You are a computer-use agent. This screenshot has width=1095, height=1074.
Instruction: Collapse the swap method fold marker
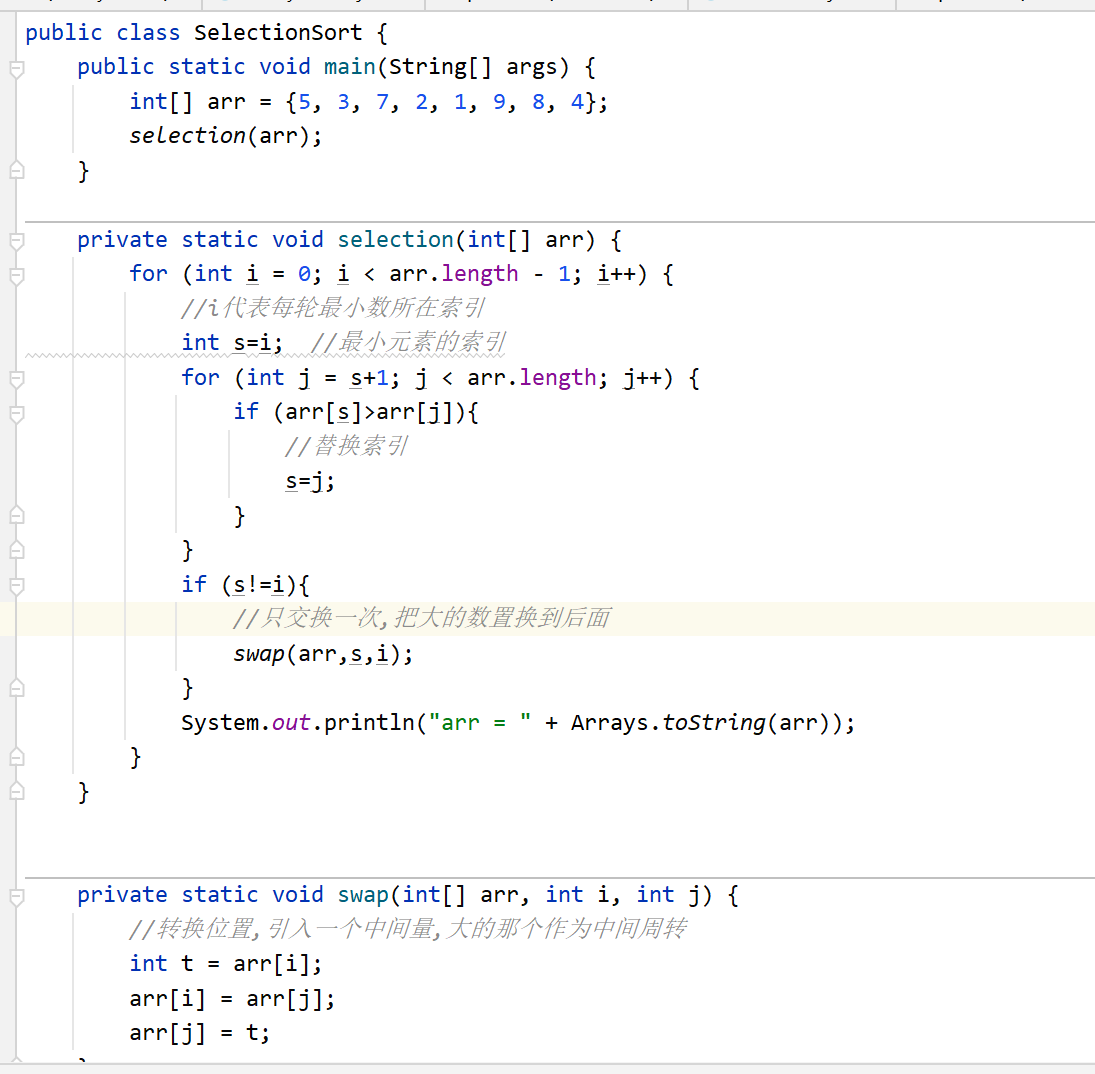(17, 896)
